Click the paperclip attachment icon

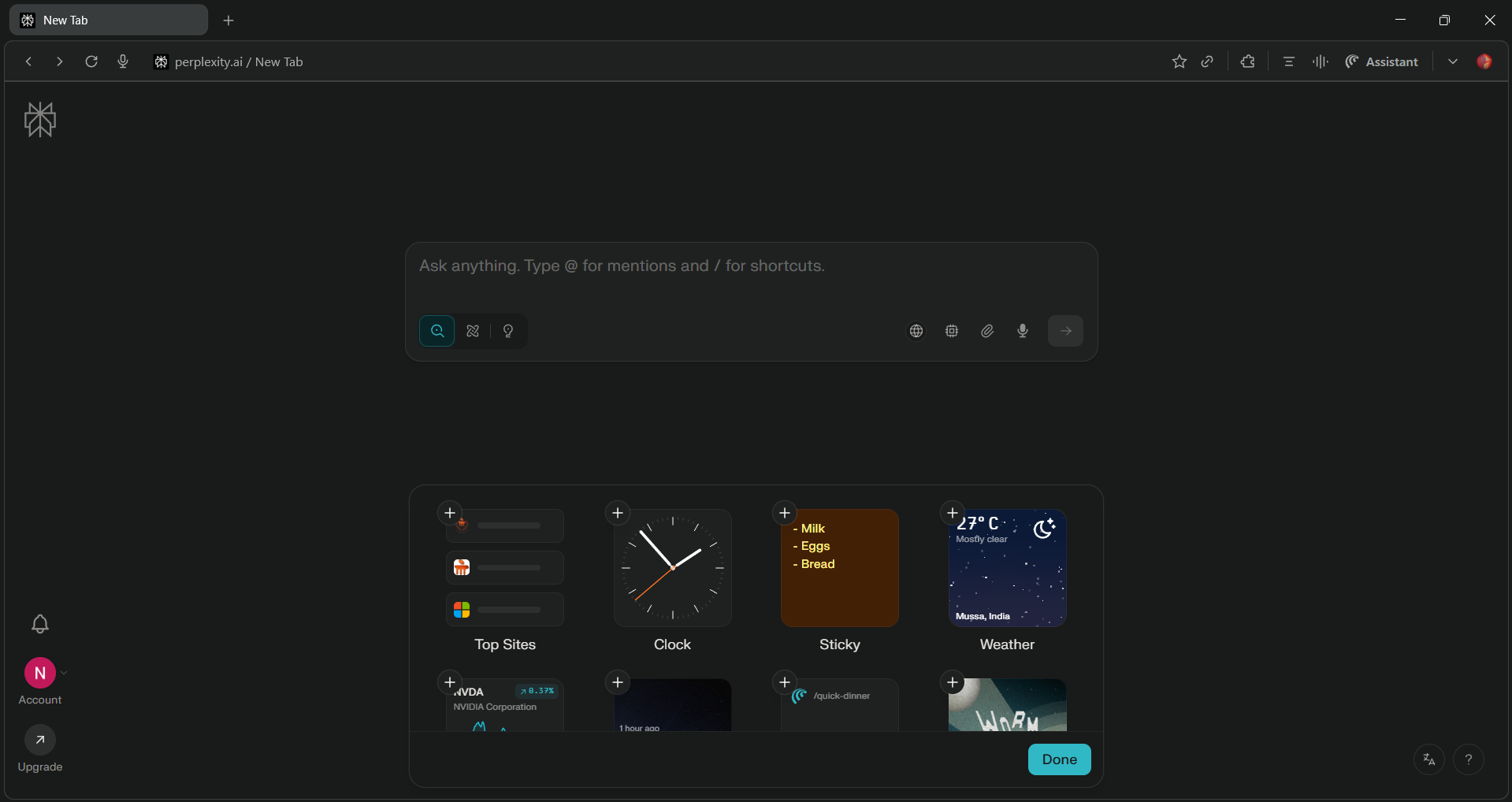pos(986,331)
